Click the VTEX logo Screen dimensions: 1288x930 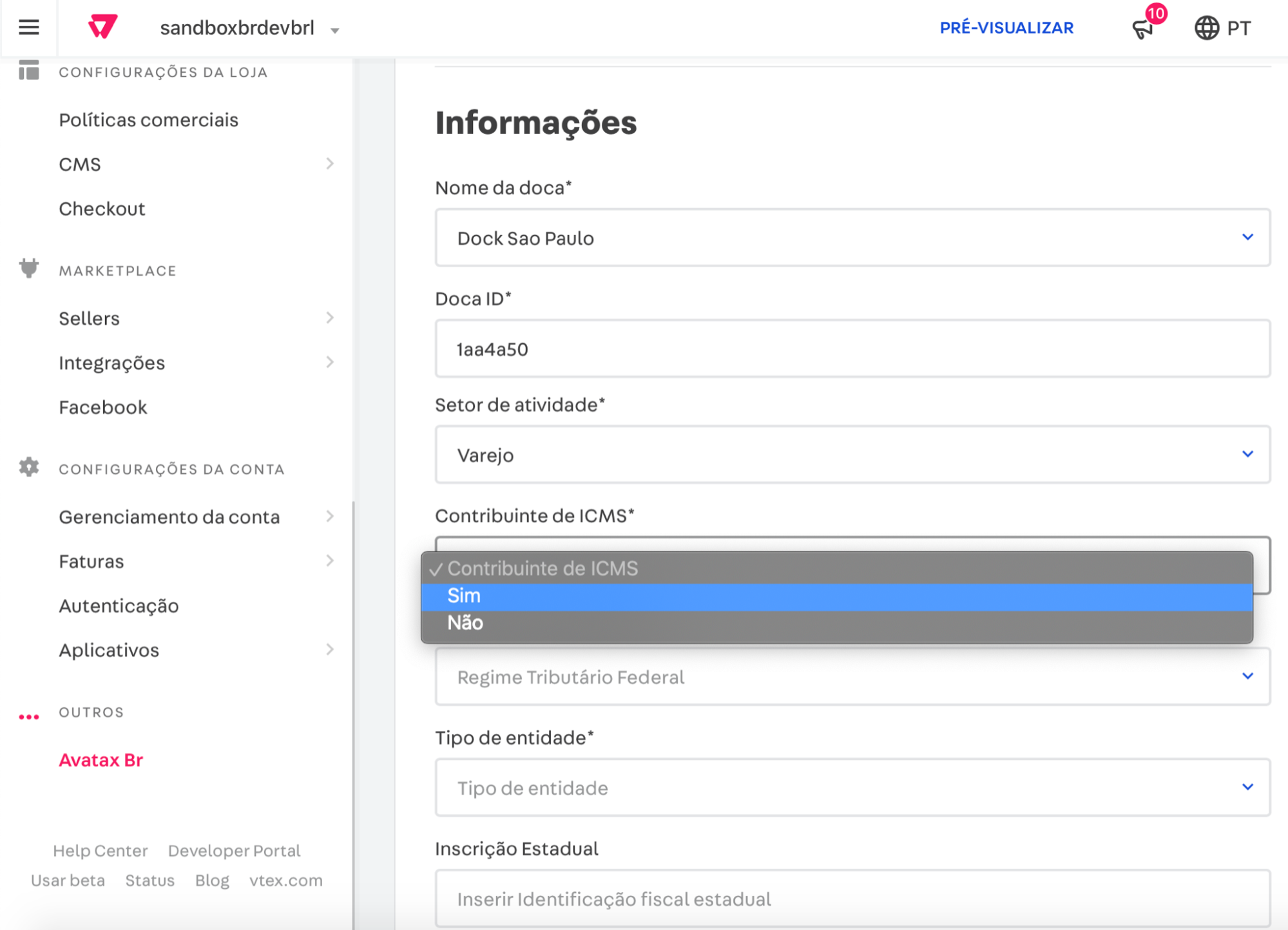pyautogui.click(x=104, y=27)
